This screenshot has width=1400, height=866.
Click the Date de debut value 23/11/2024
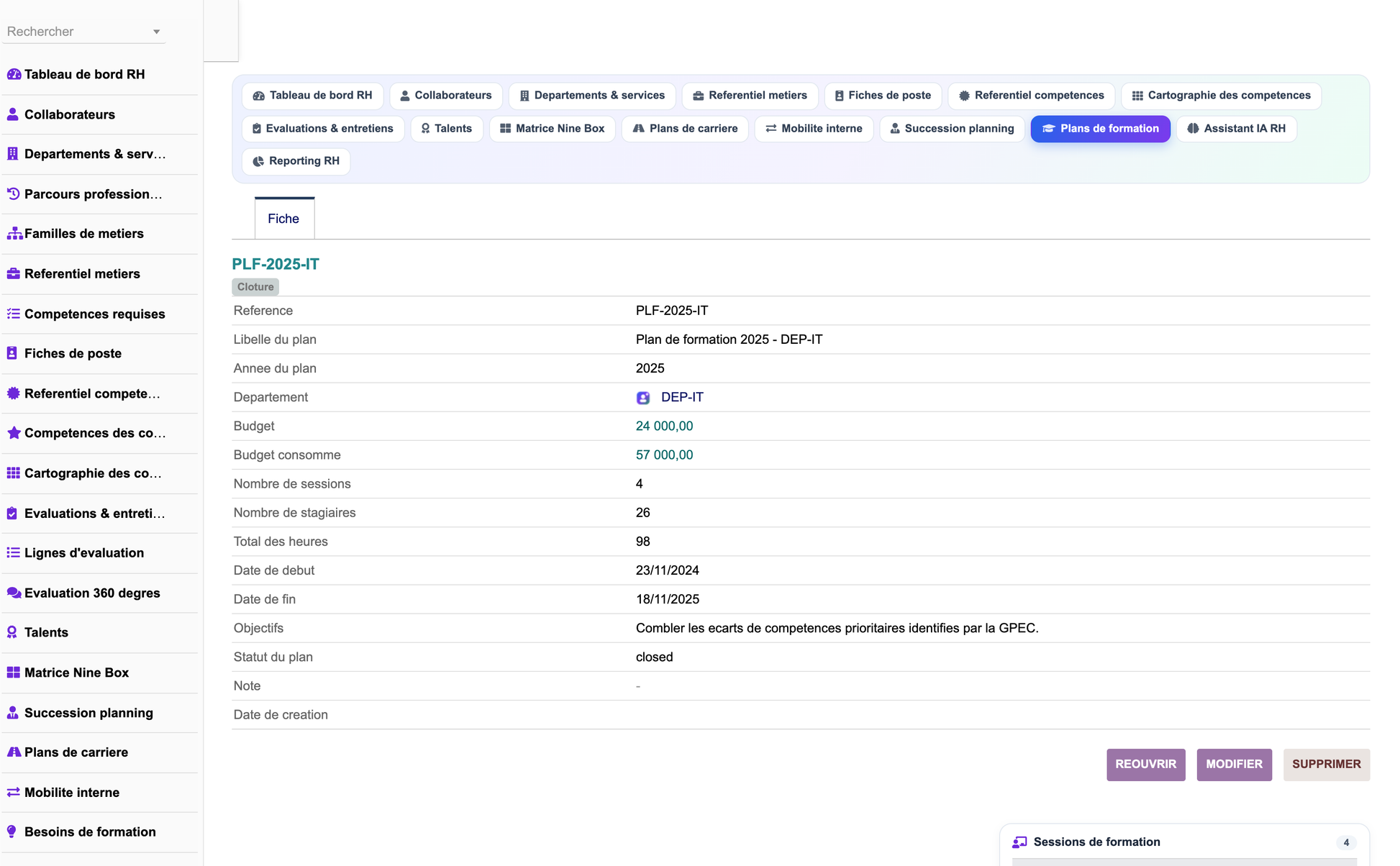tap(667, 570)
